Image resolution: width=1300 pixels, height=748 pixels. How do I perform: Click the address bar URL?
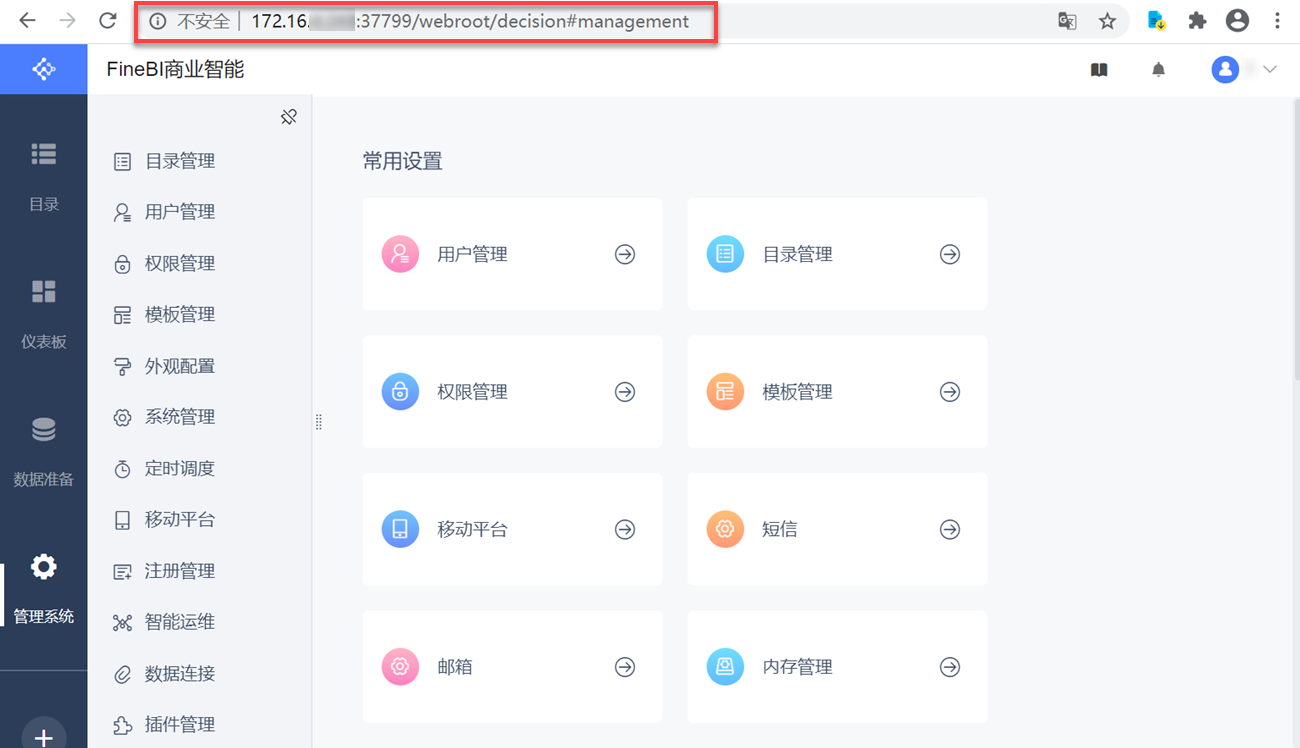click(x=470, y=21)
